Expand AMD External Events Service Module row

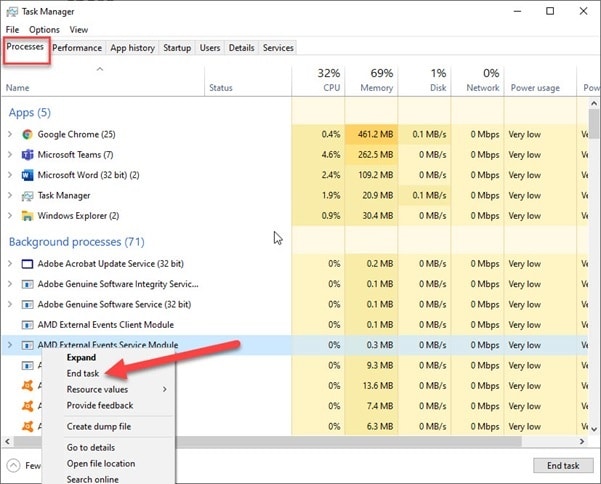coord(10,345)
